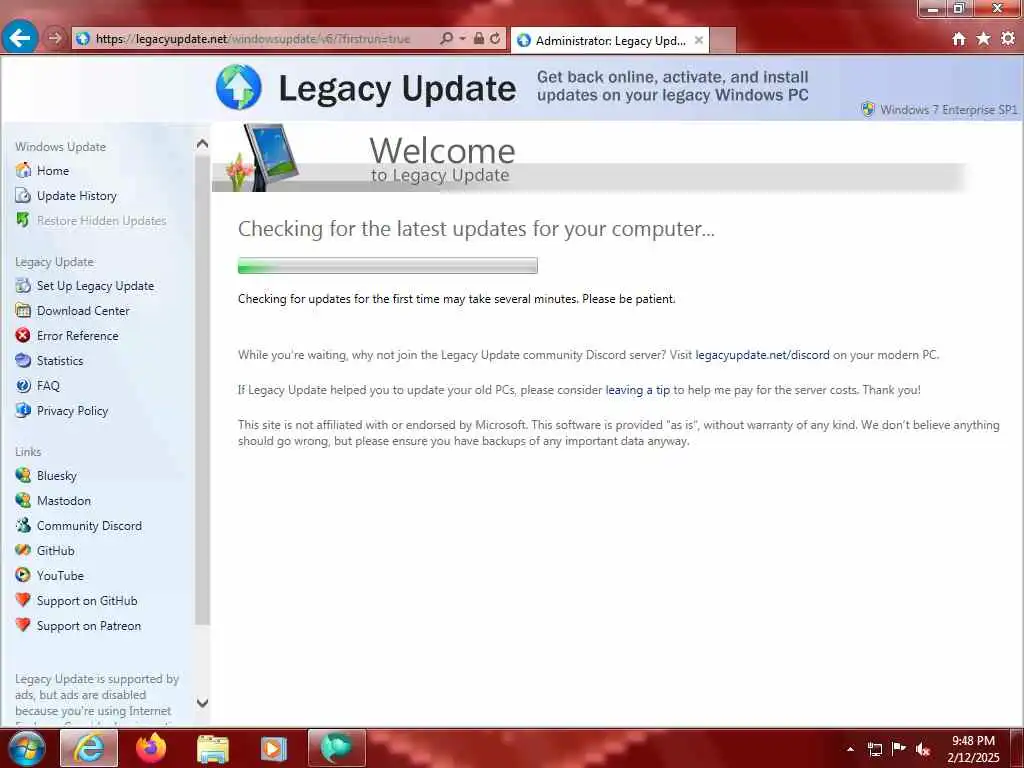
Task: Click the sidebar scroll down arrow
Action: (202, 703)
